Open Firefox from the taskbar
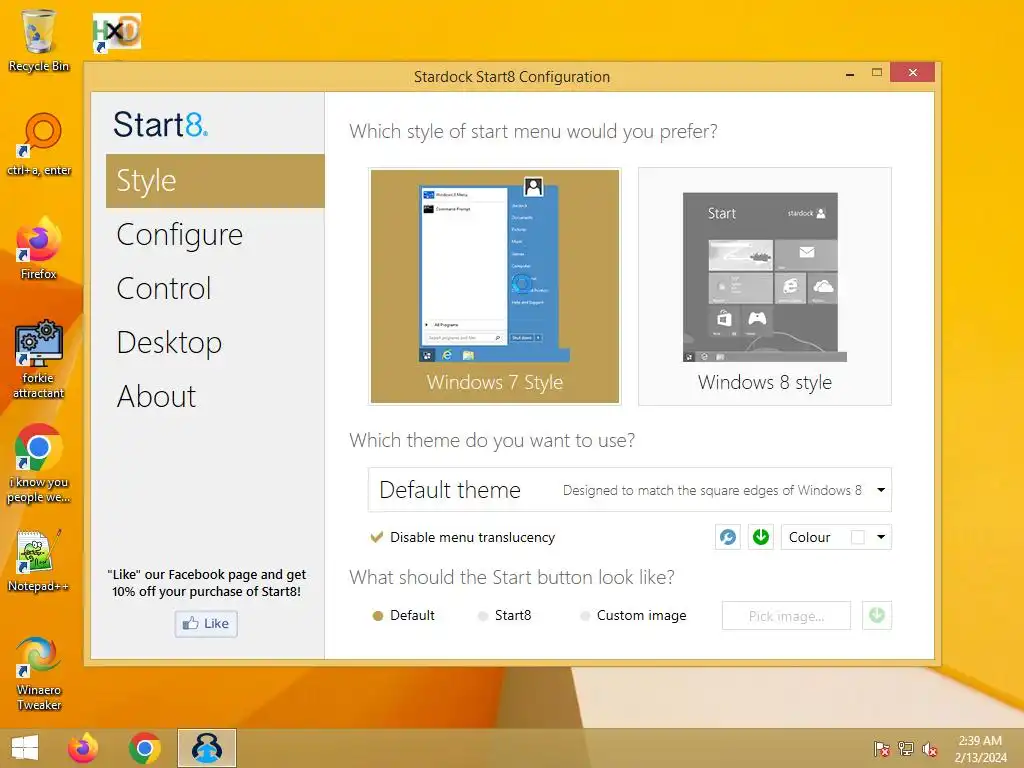The image size is (1024, 768). click(83, 748)
